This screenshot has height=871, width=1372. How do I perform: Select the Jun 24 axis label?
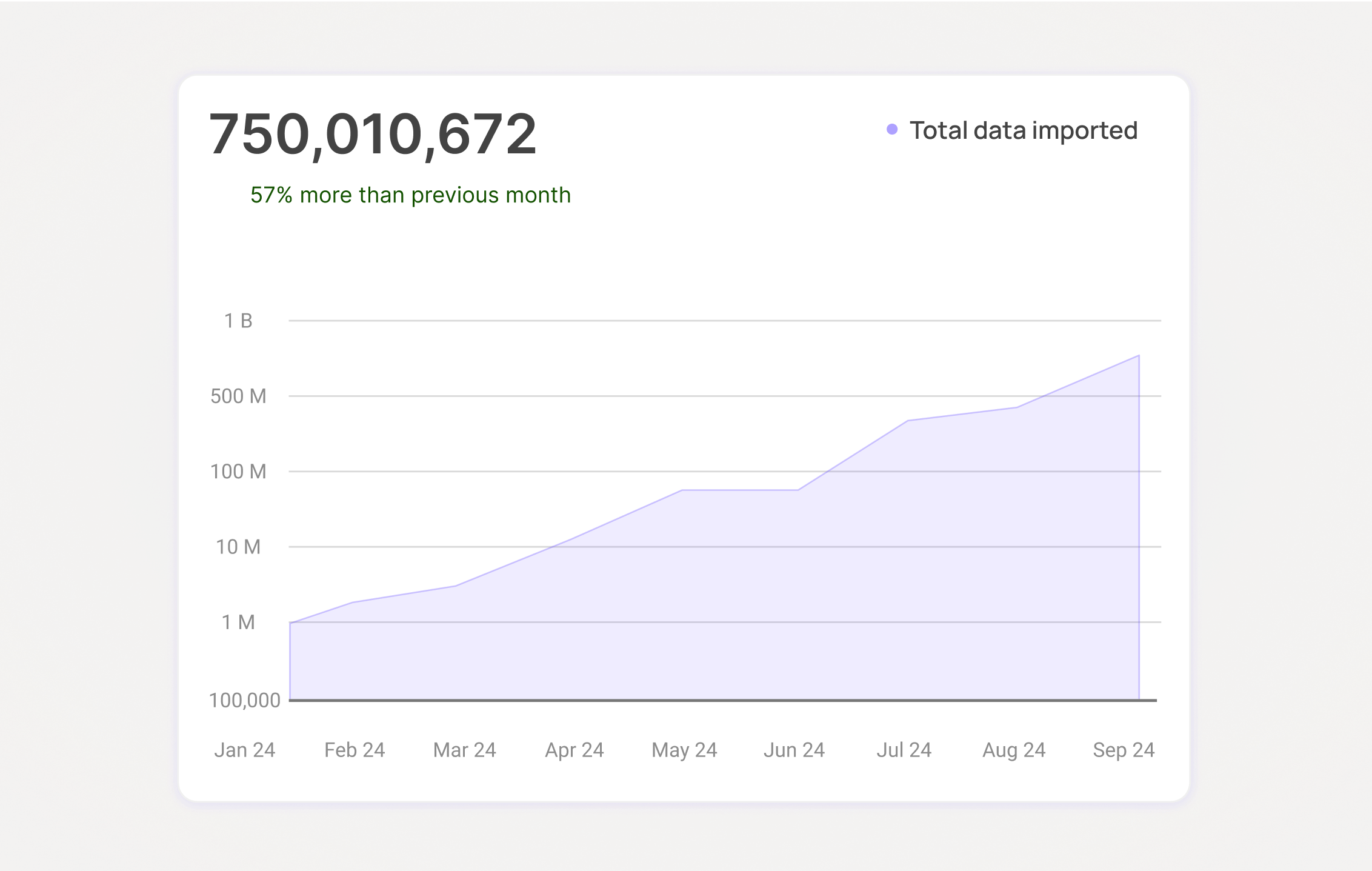794,750
